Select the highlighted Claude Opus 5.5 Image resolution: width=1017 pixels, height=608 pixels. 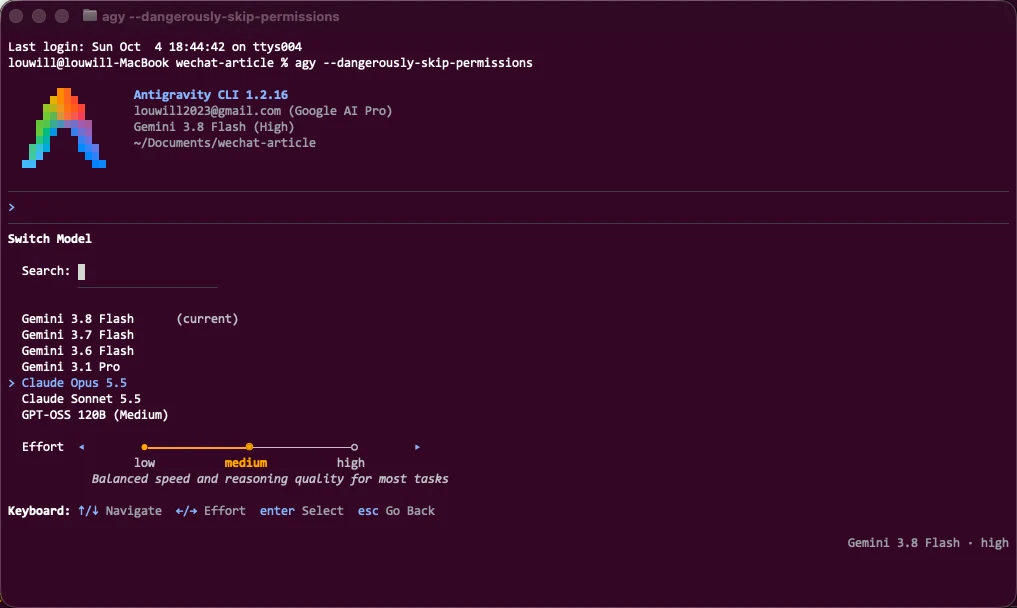point(74,383)
